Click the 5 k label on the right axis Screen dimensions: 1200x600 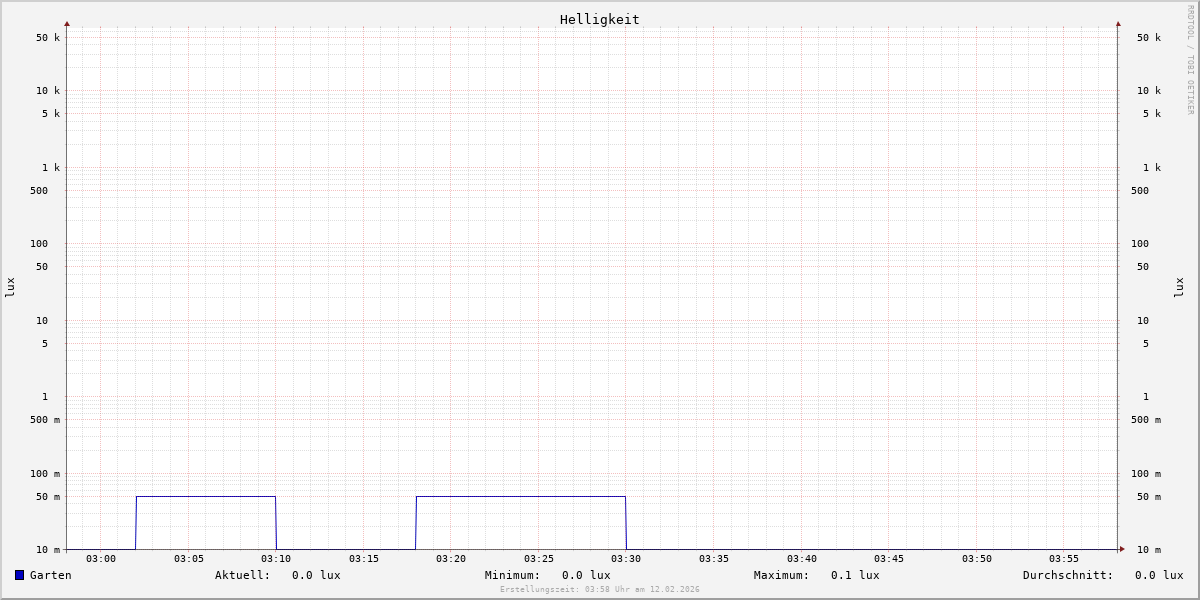1152,114
